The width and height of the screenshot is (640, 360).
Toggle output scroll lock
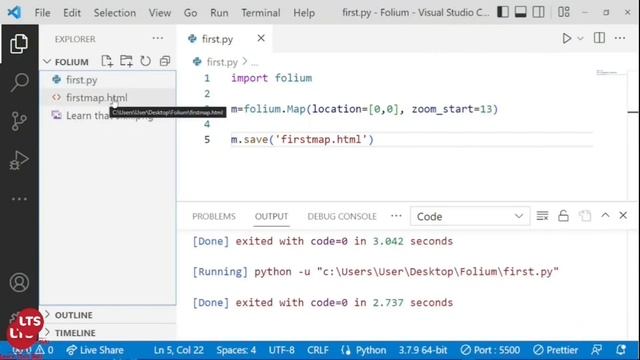[x=563, y=216]
